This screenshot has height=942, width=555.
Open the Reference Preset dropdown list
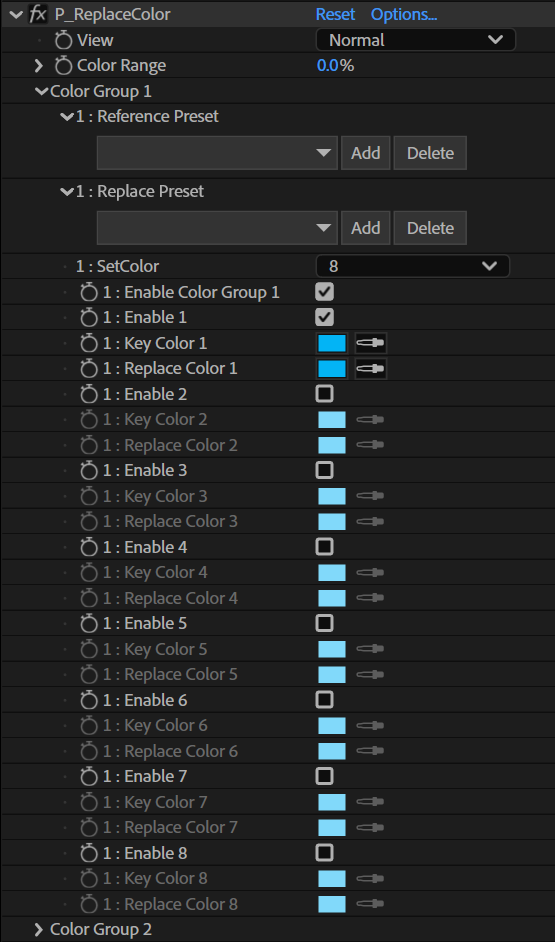click(x=217, y=153)
